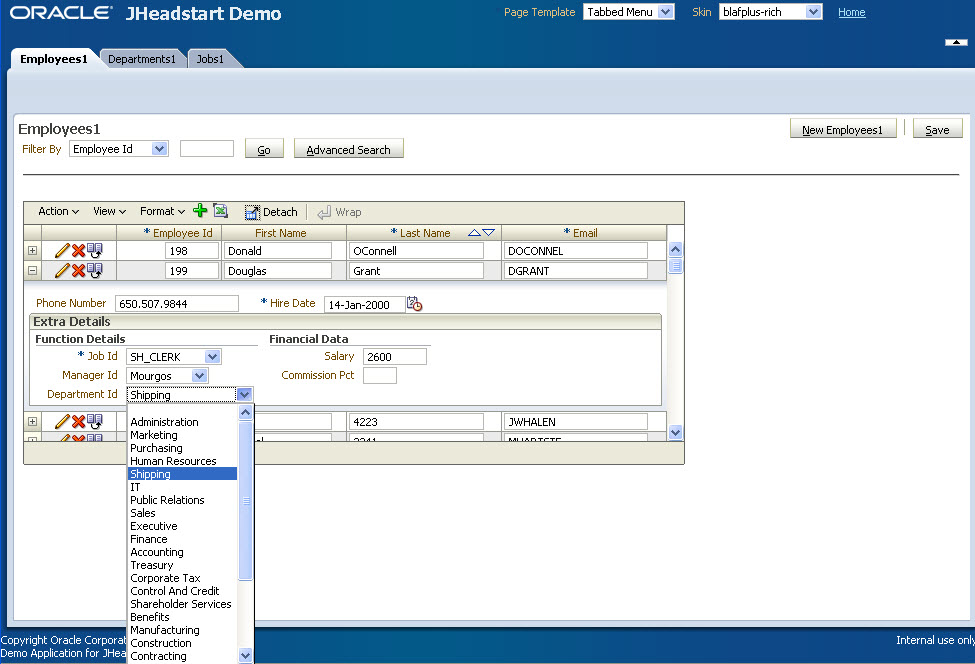This screenshot has height=664, width=975.
Task: Open the Skin dropdown
Action: 770,12
